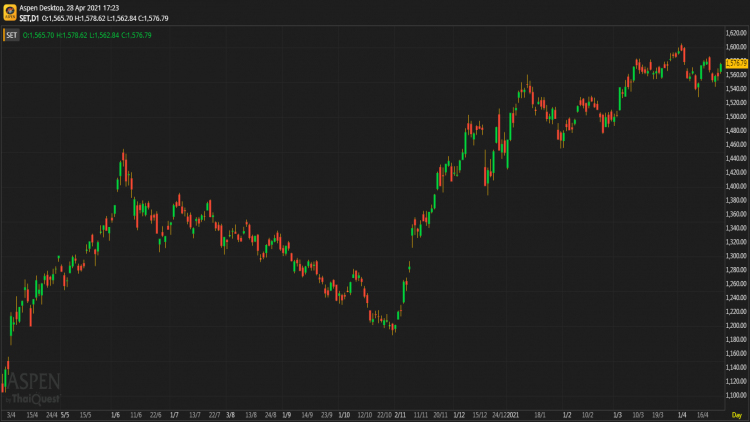Click the 16/4 date axis label

click(703, 415)
